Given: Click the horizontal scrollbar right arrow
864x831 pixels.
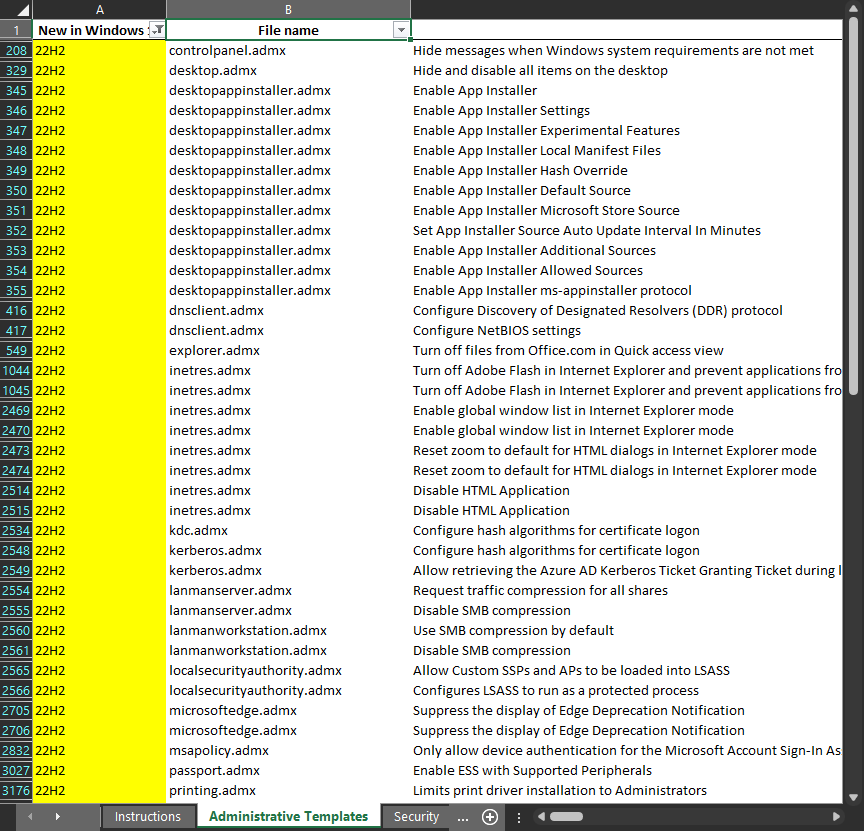Looking at the screenshot, I should (836, 817).
